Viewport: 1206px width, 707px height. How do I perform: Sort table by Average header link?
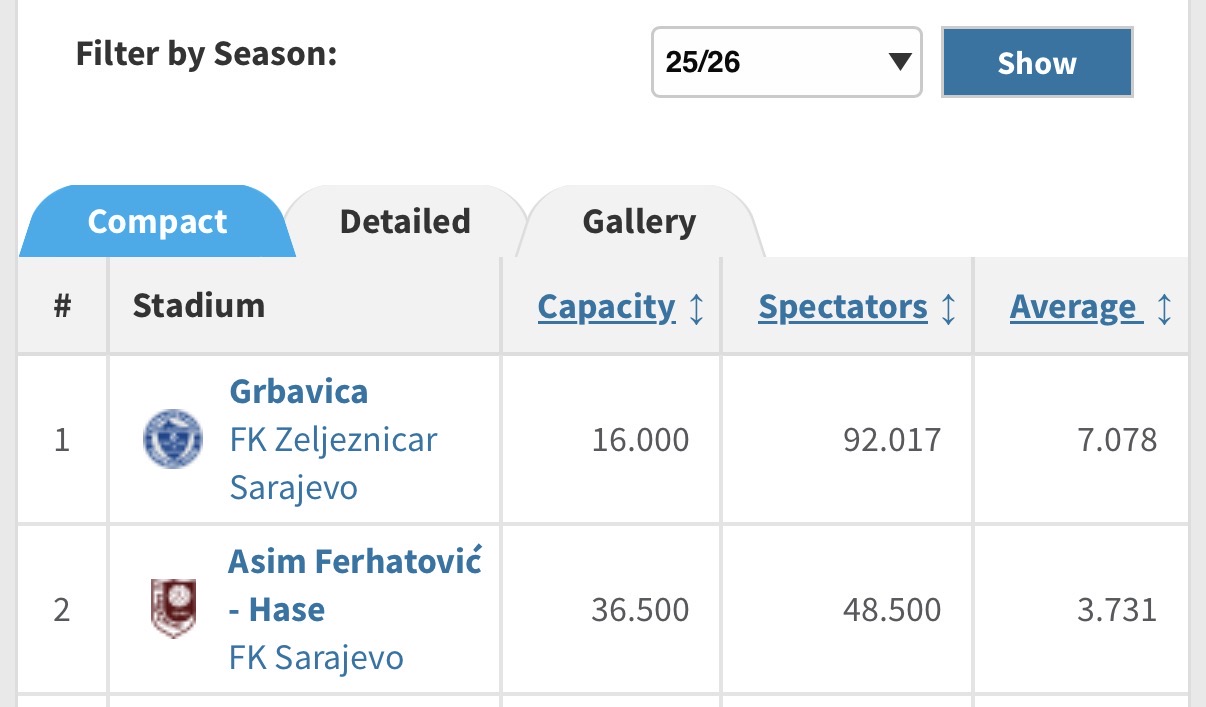click(x=1072, y=306)
